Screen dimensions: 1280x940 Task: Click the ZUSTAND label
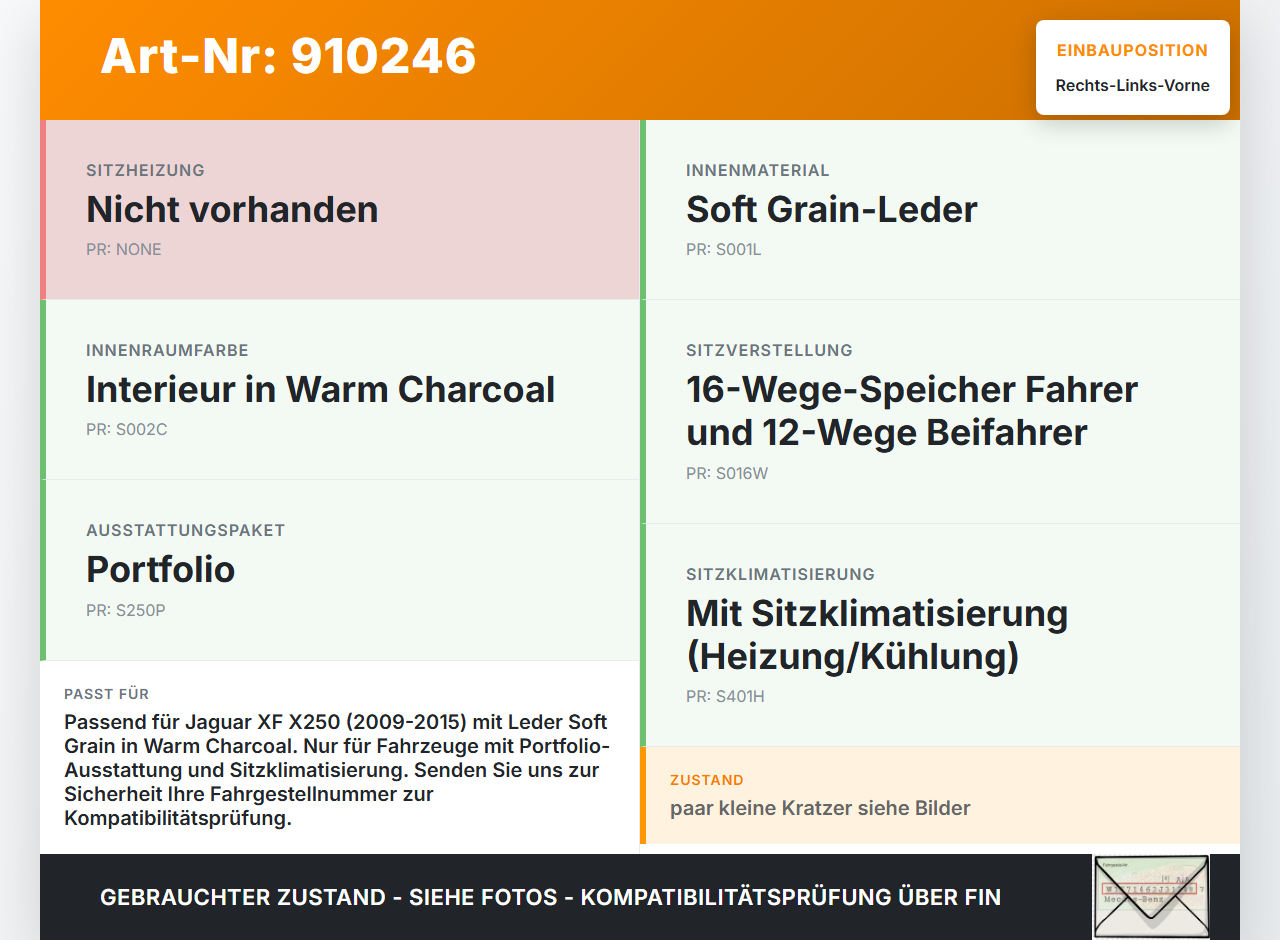707,780
